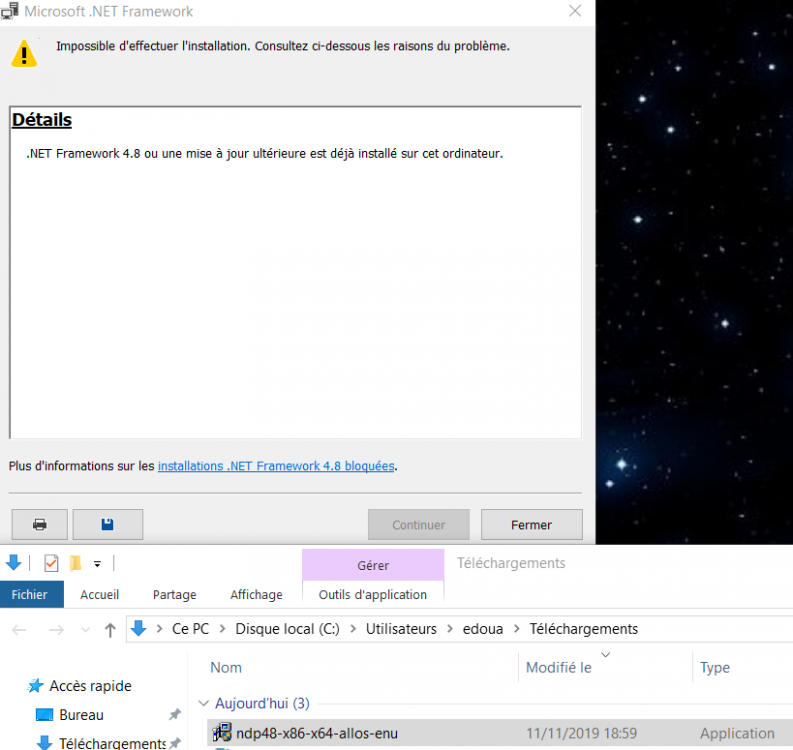Image resolution: width=793 pixels, height=750 pixels.
Task: Close the Microsoft .NET Framework dialog
Action: 575,11
